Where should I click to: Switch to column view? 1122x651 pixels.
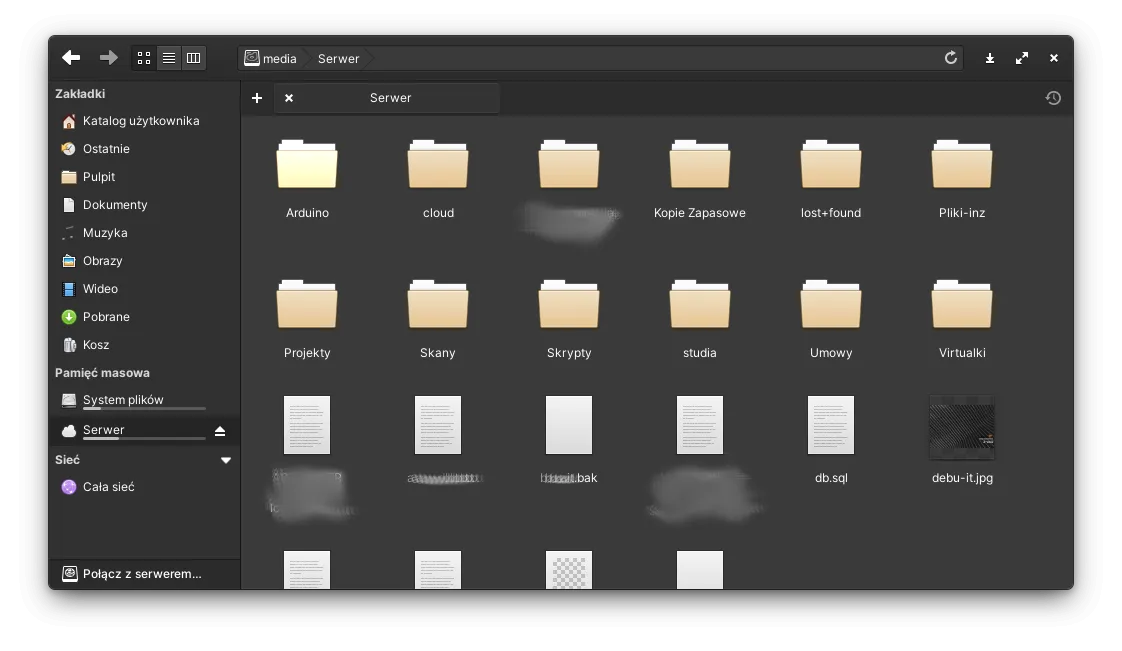(x=193, y=58)
